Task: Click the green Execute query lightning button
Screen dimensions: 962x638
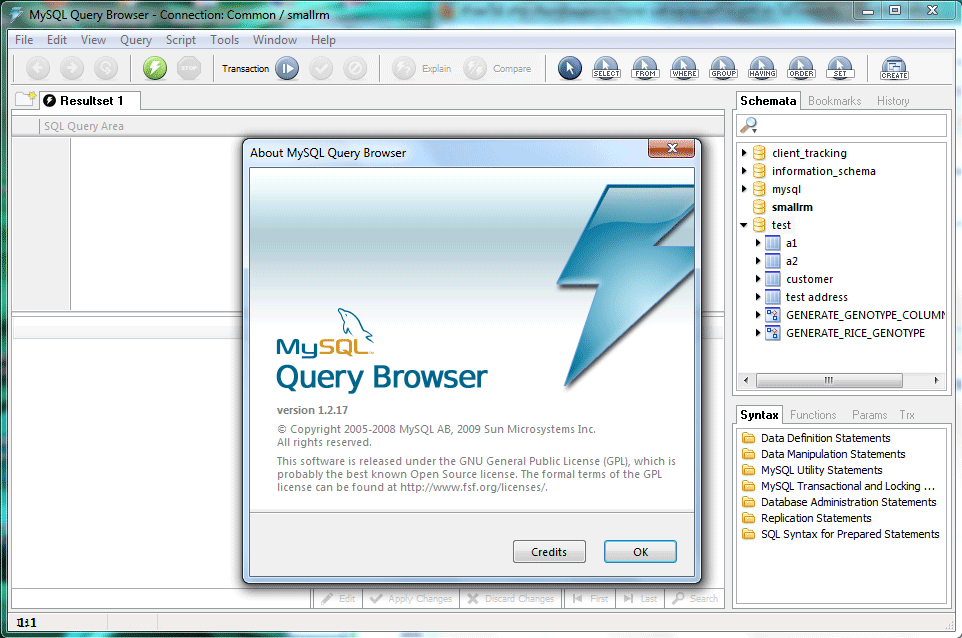Action: (155, 68)
